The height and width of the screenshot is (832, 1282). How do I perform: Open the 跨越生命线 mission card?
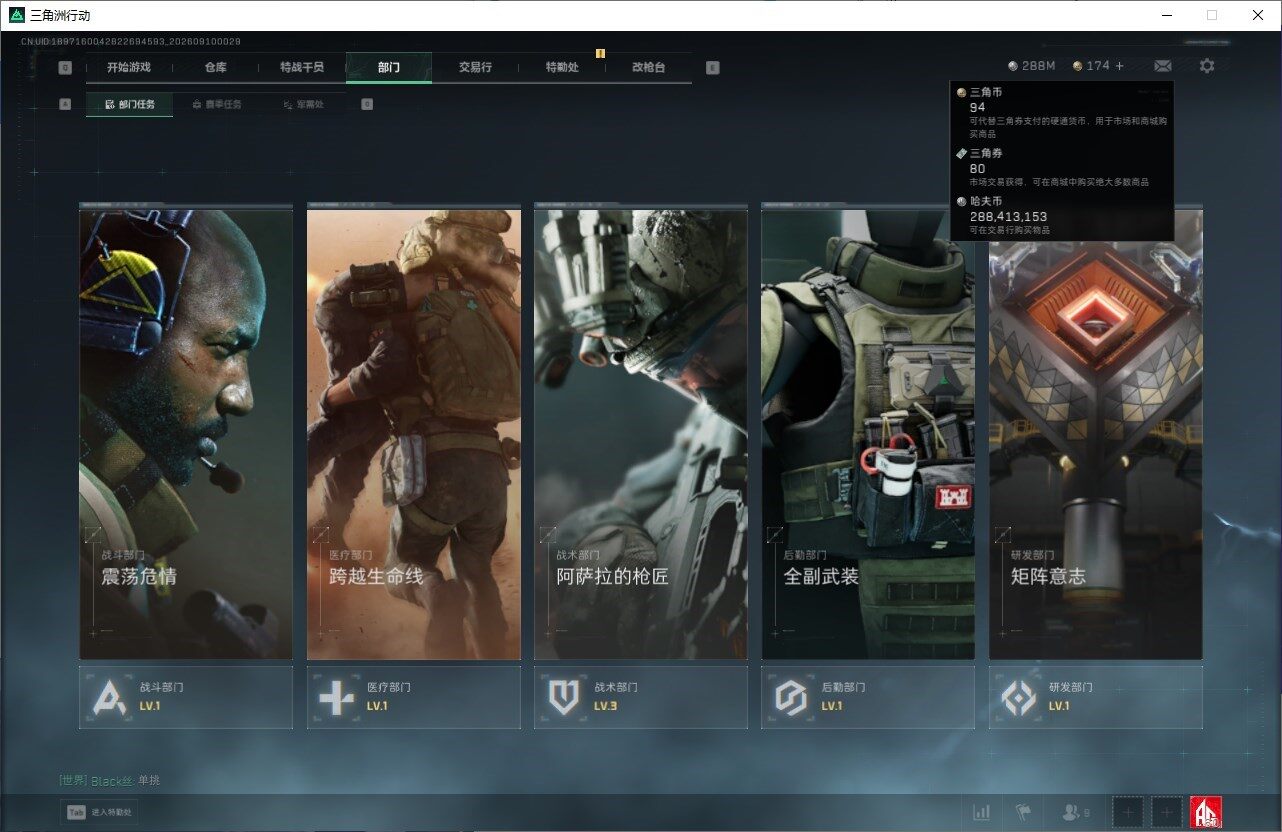(x=414, y=433)
